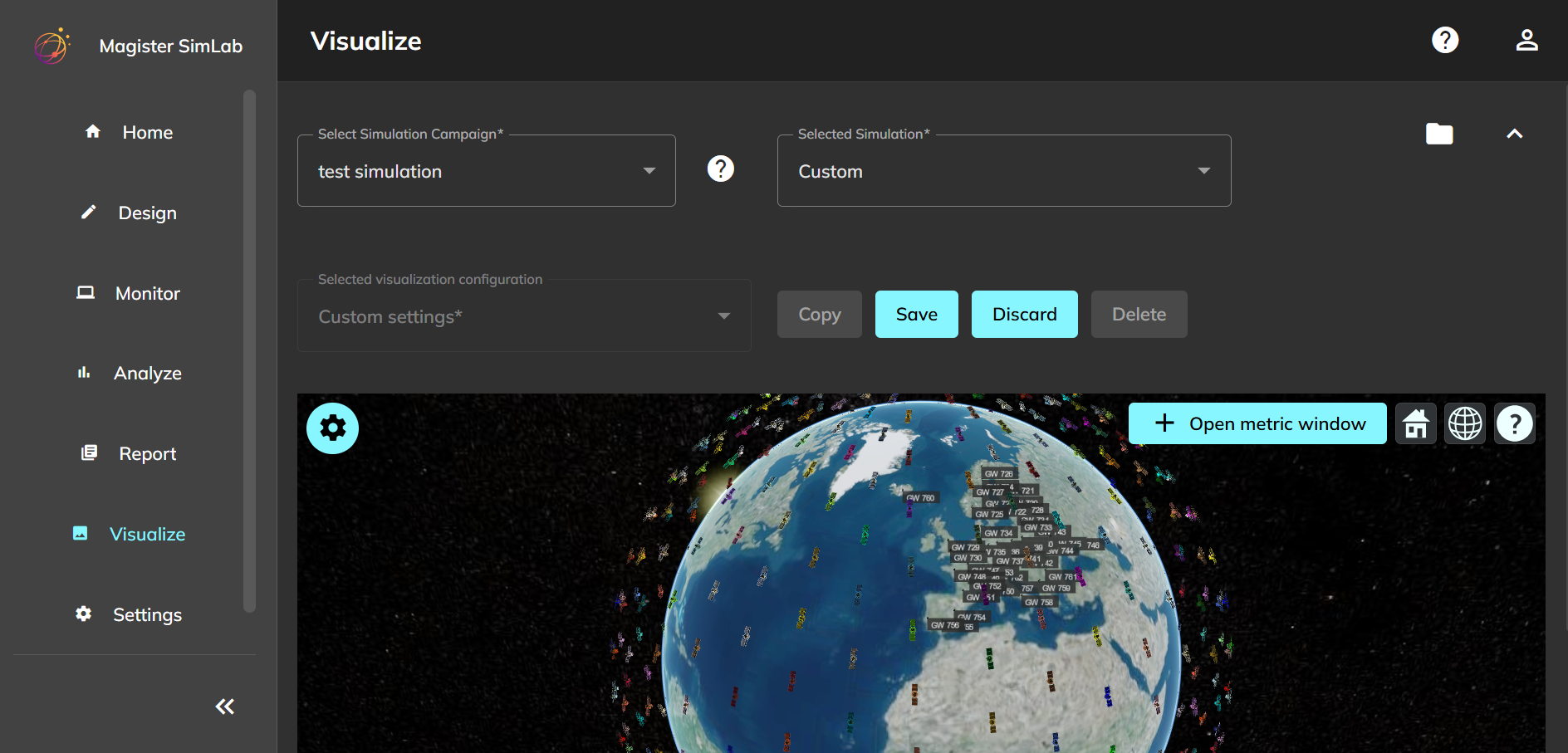Screen dimensions: 1568x753
Task: Click the Copy button
Action: click(x=820, y=314)
